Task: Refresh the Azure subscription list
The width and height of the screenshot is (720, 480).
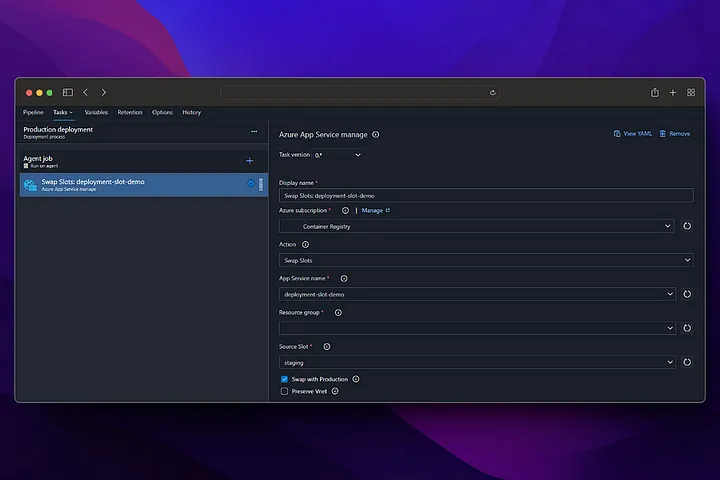Action: [x=687, y=226]
